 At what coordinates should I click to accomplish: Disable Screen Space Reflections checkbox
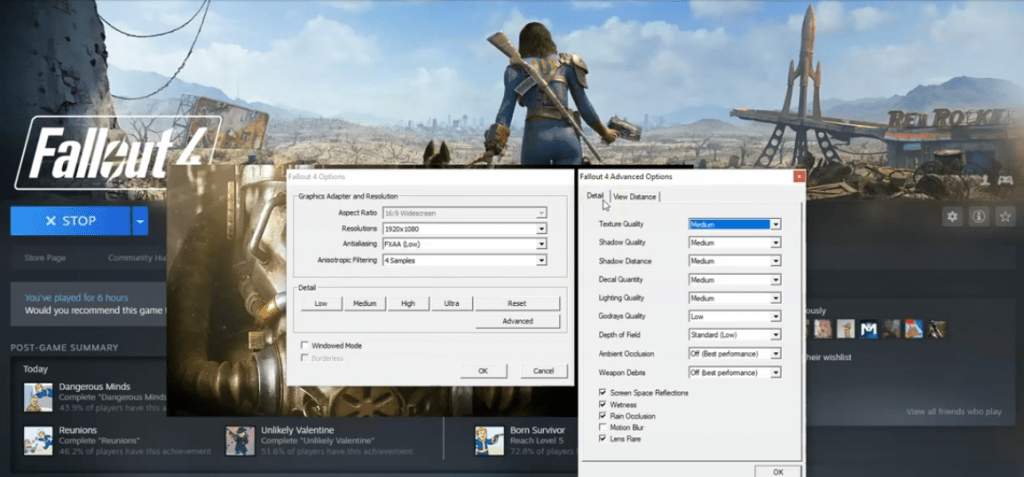(602, 393)
